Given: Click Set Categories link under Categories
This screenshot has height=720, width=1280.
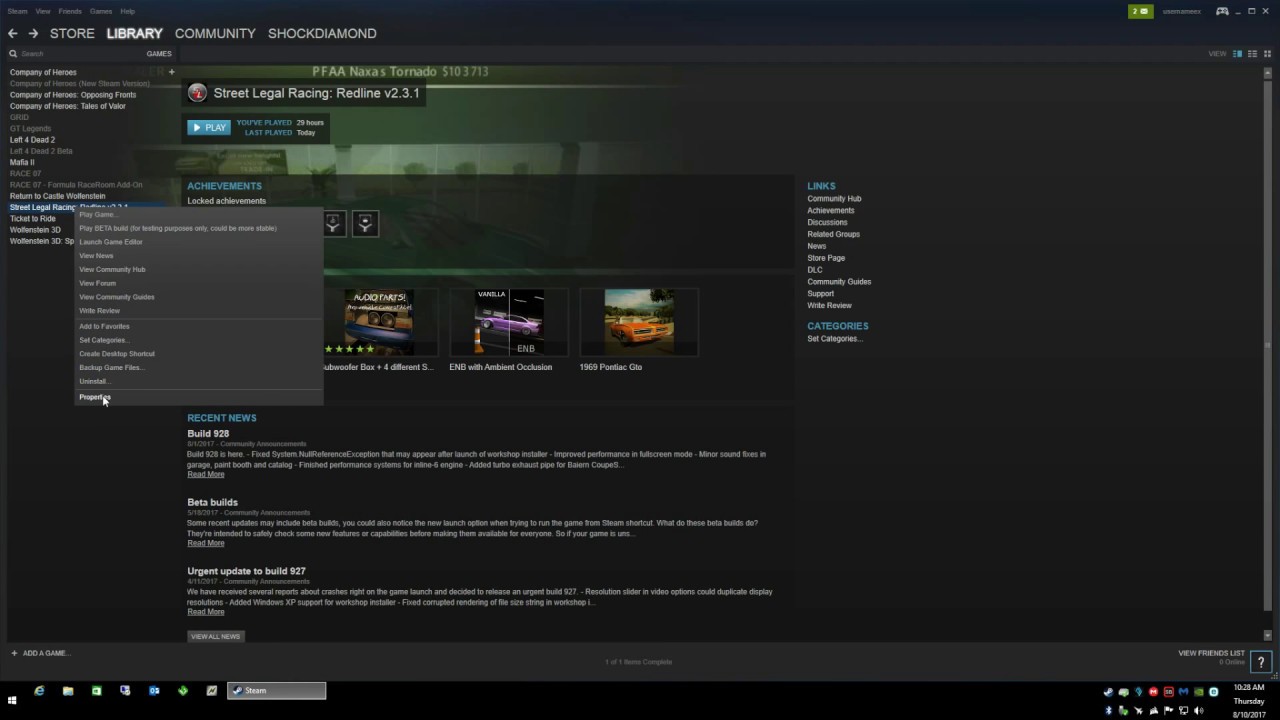Looking at the screenshot, I should [x=835, y=339].
